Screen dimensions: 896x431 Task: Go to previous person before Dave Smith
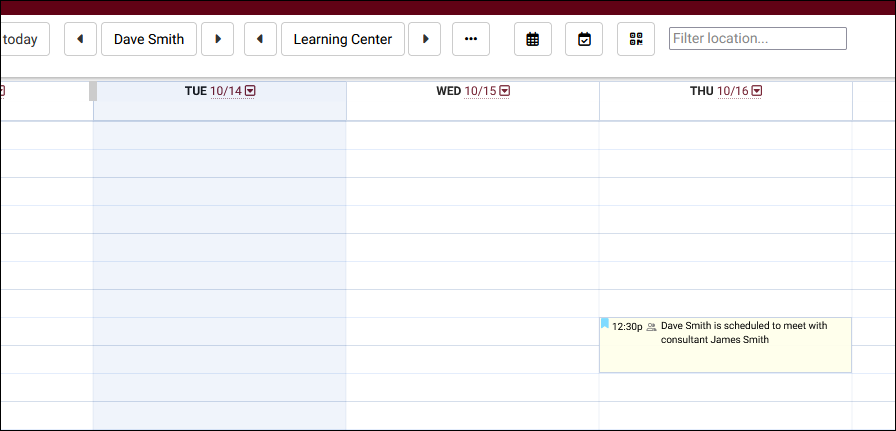[x=80, y=39]
